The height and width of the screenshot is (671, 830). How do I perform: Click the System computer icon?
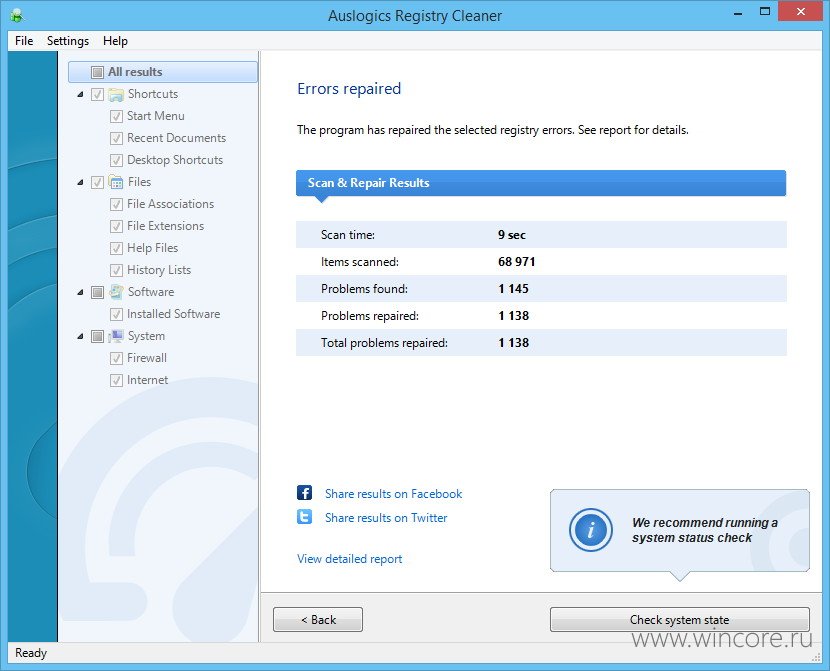116,336
